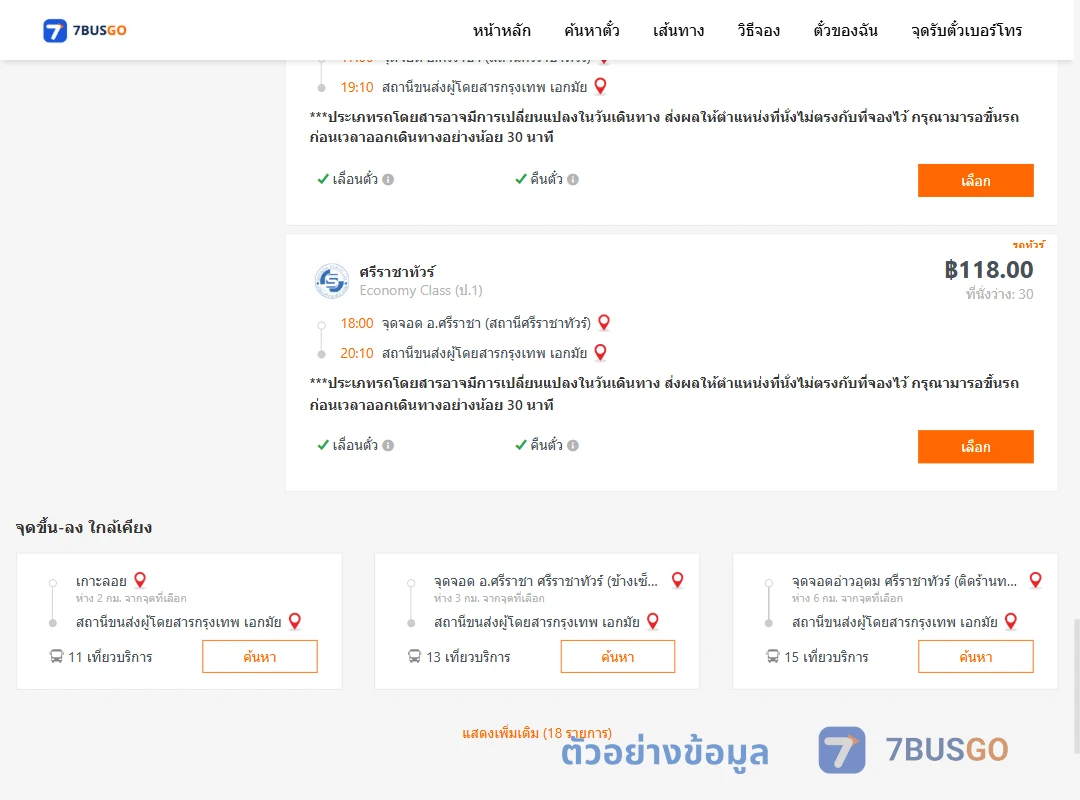Click Ekkamai map pin in 13 เที่ยวบริการ card

tap(653, 622)
